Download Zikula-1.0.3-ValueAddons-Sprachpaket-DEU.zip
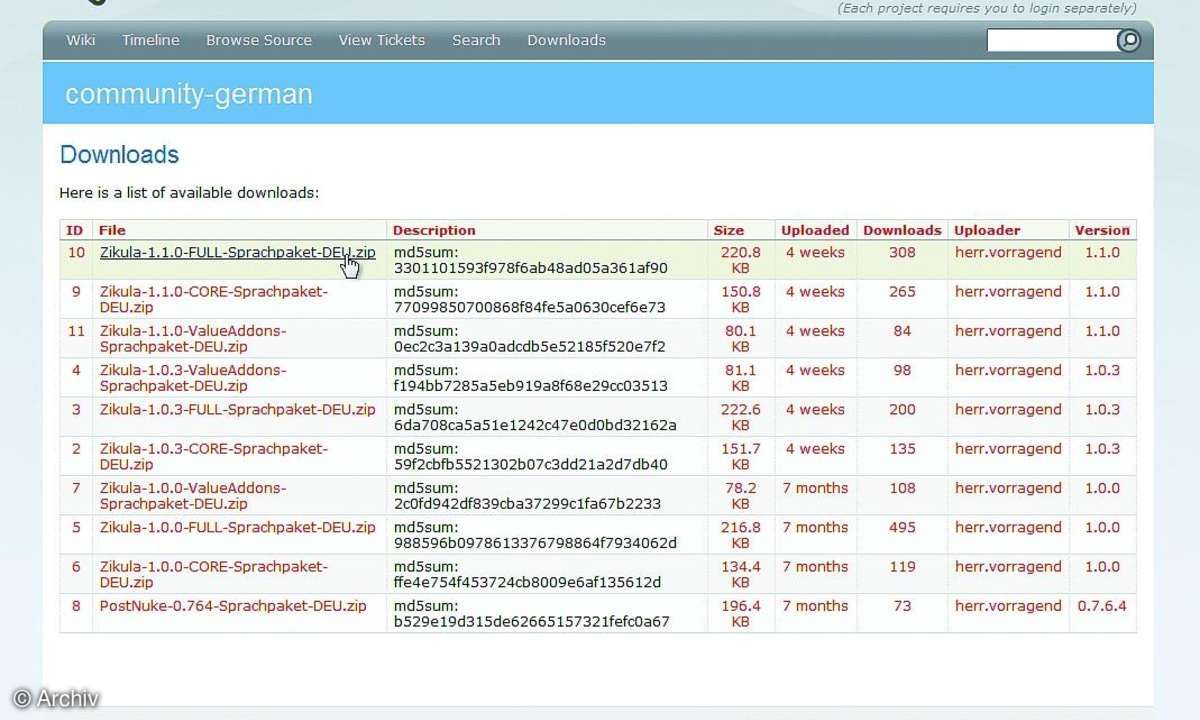The height and width of the screenshot is (720, 1200). point(193,378)
